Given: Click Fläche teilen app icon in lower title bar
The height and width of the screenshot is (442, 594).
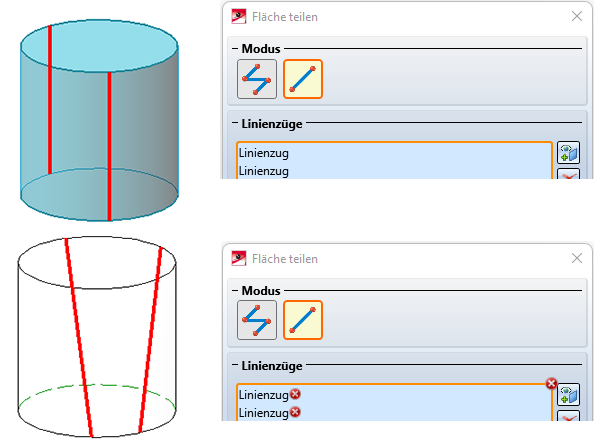Looking at the screenshot, I should tap(239, 258).
